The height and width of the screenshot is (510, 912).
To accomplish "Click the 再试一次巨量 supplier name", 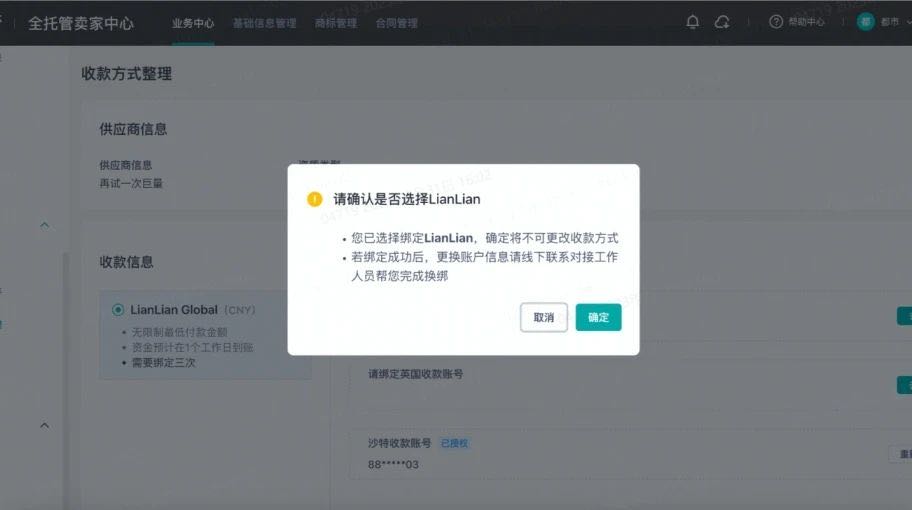I will pyautogui.click(x=131, y=183).
